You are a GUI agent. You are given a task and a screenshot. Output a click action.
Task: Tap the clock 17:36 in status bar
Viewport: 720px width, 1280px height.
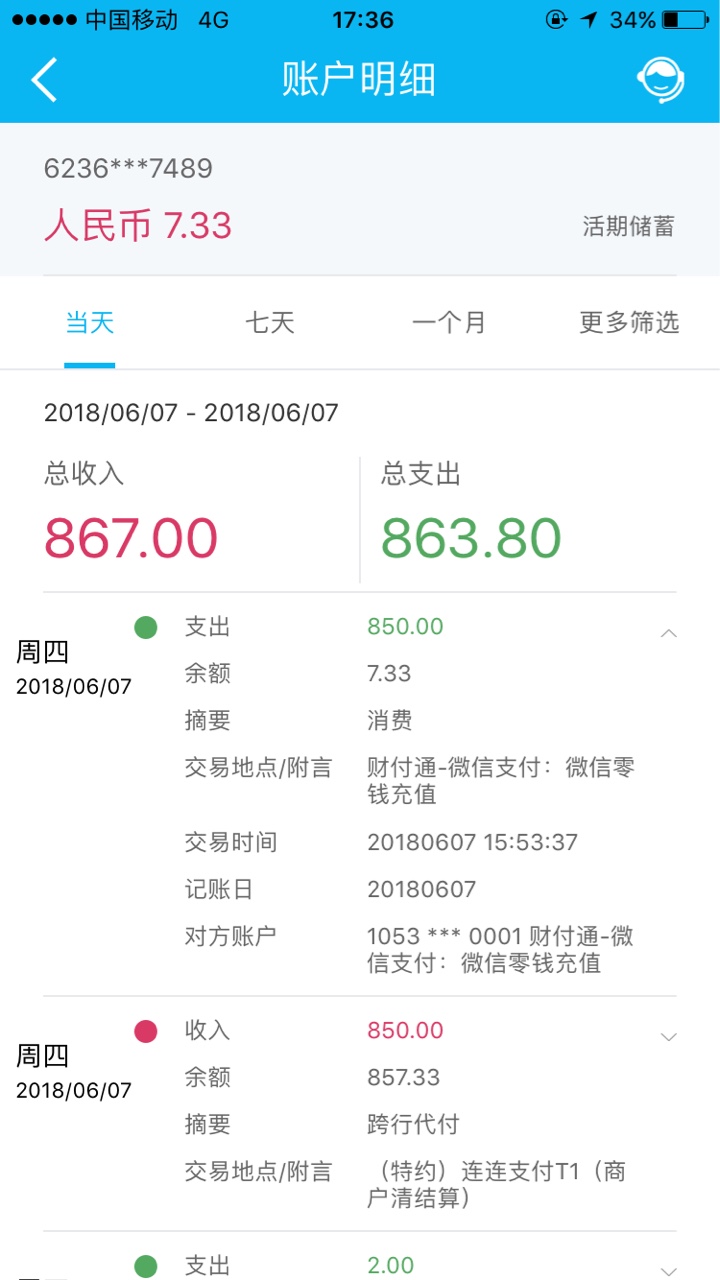pyautogui.click(x=362, y=20)
